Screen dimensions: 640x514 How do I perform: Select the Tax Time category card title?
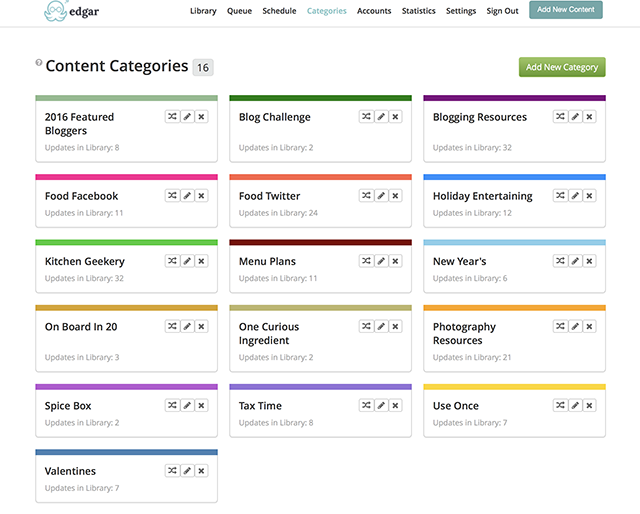(261, 406)
